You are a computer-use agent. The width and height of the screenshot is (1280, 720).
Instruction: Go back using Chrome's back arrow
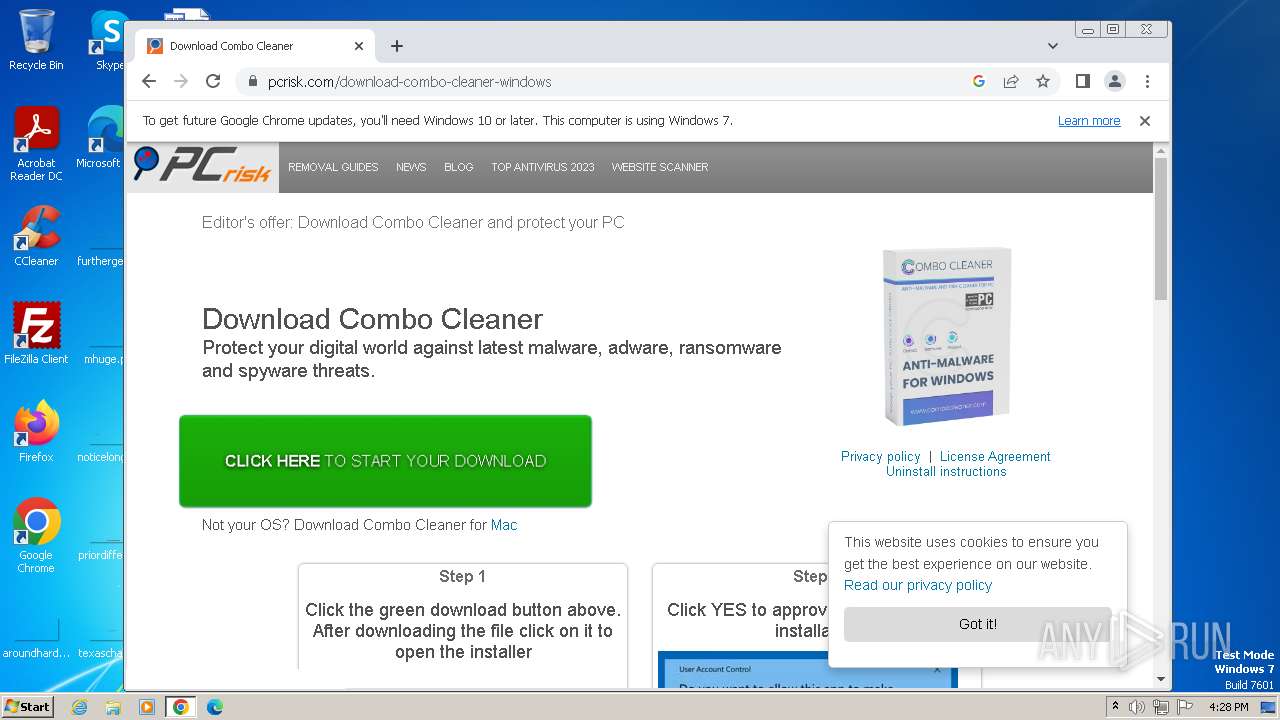coord(149,81)
